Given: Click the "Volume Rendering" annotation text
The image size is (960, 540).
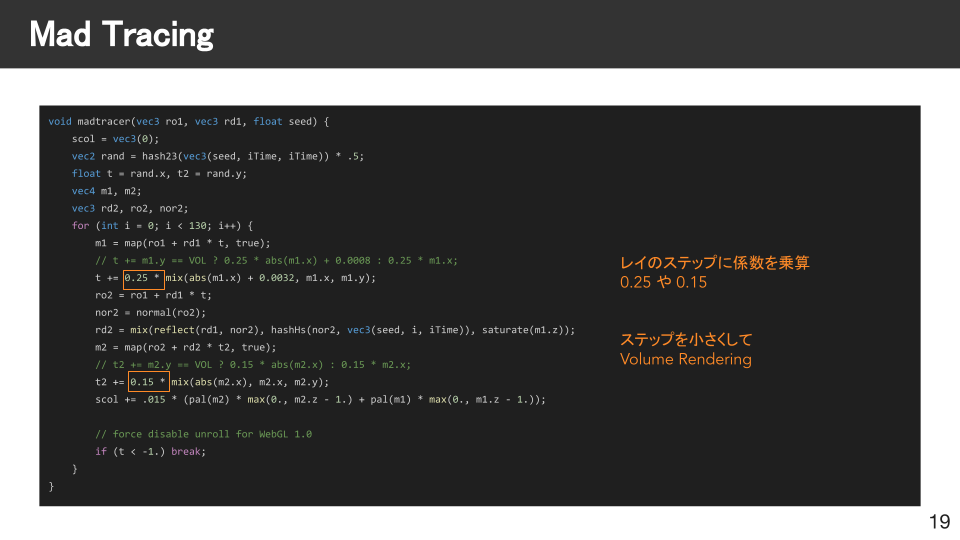Looking at the screenshot, I should pyautogui.click(x=685, y=360).
